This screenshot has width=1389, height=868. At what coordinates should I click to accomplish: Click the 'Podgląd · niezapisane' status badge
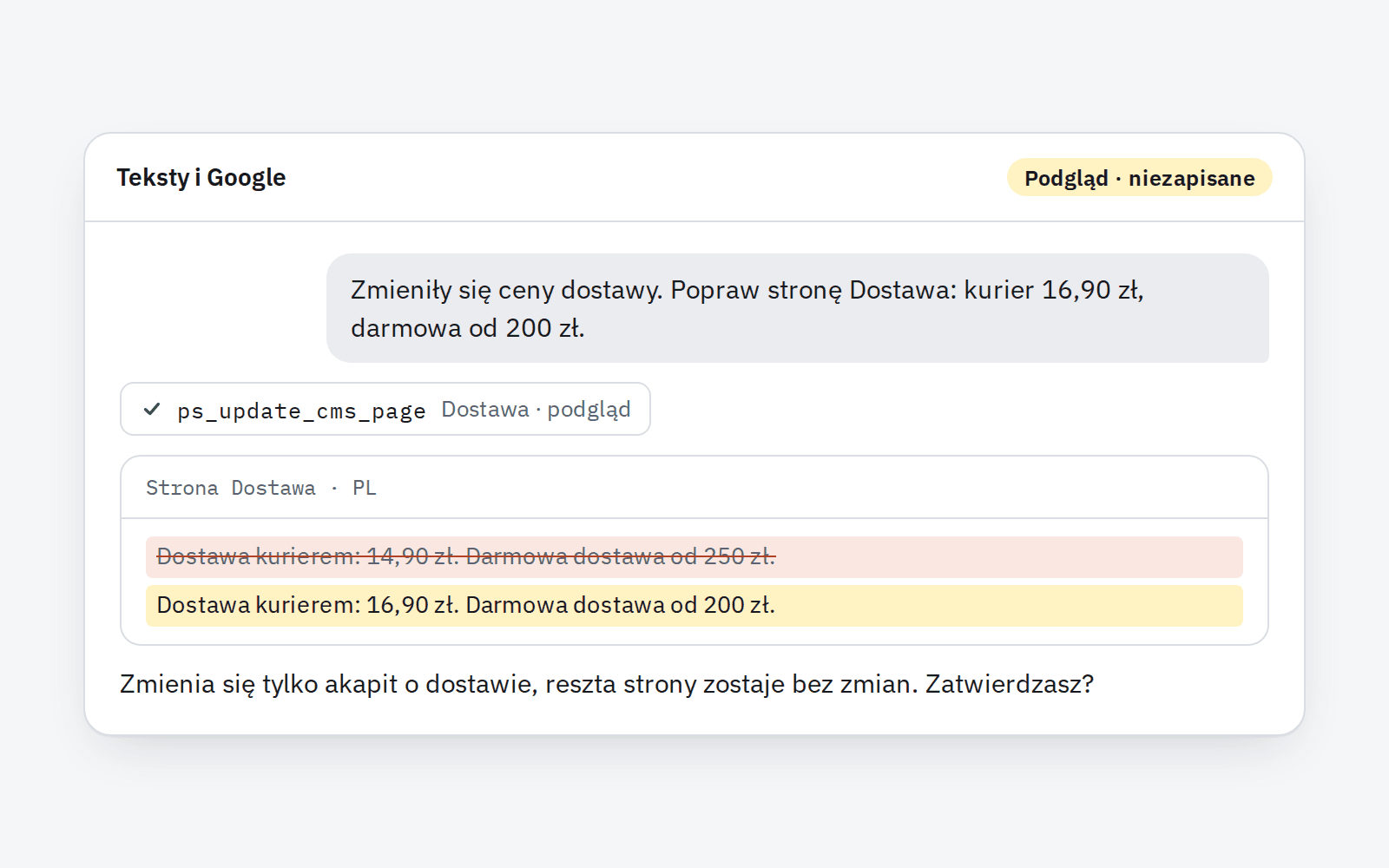(1139, 178)
